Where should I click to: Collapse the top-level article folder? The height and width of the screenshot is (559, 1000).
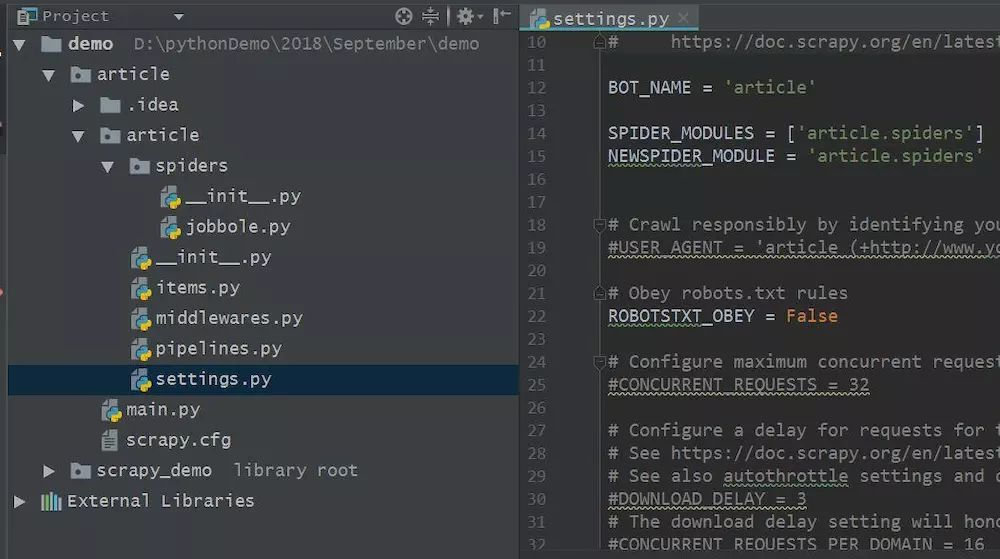pyautogui.click(x=48, y=75)
